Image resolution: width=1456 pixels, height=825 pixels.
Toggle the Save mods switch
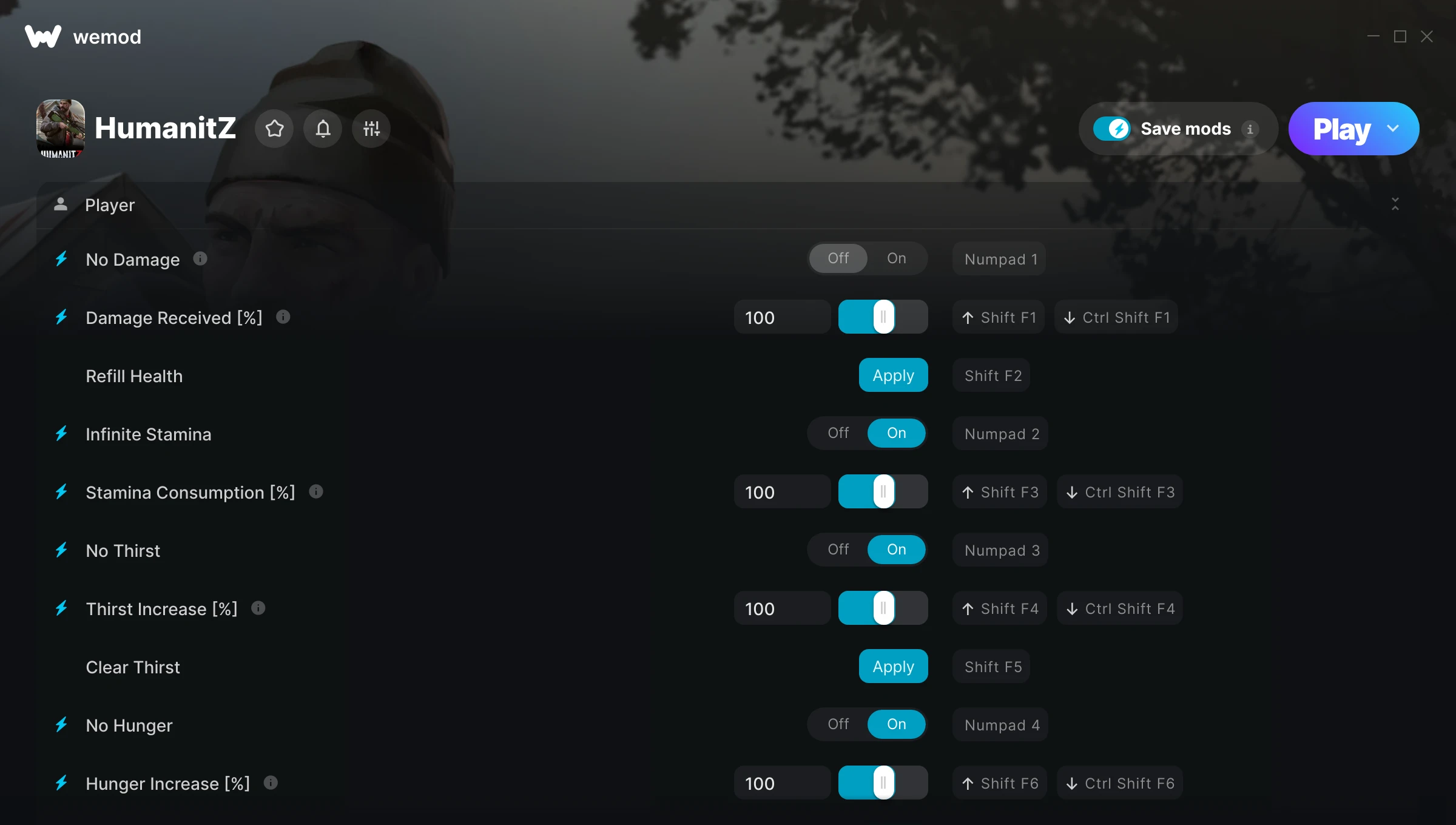tap(1111, 129)
